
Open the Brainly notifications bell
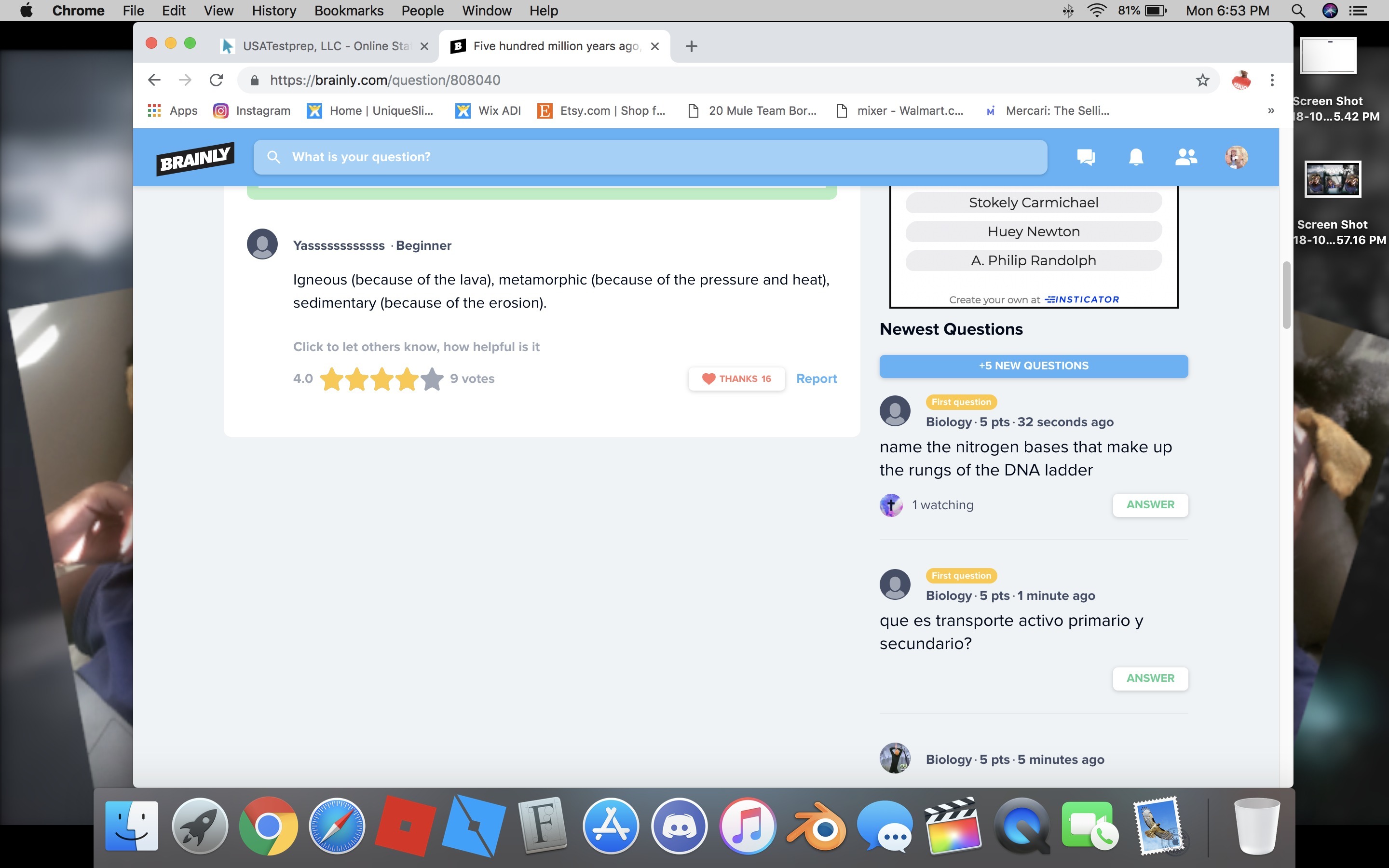coord(1135,157)
